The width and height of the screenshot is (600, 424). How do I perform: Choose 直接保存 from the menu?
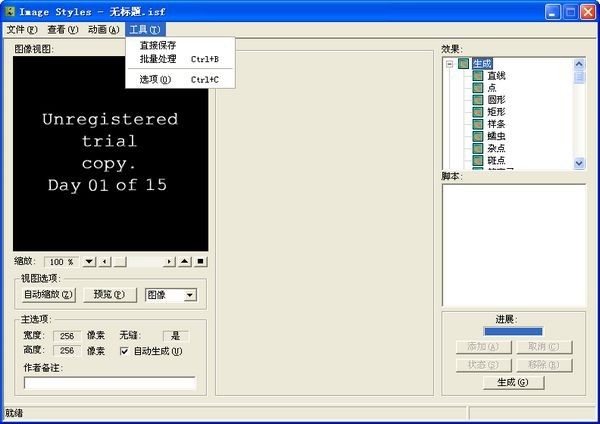point(180,46)
